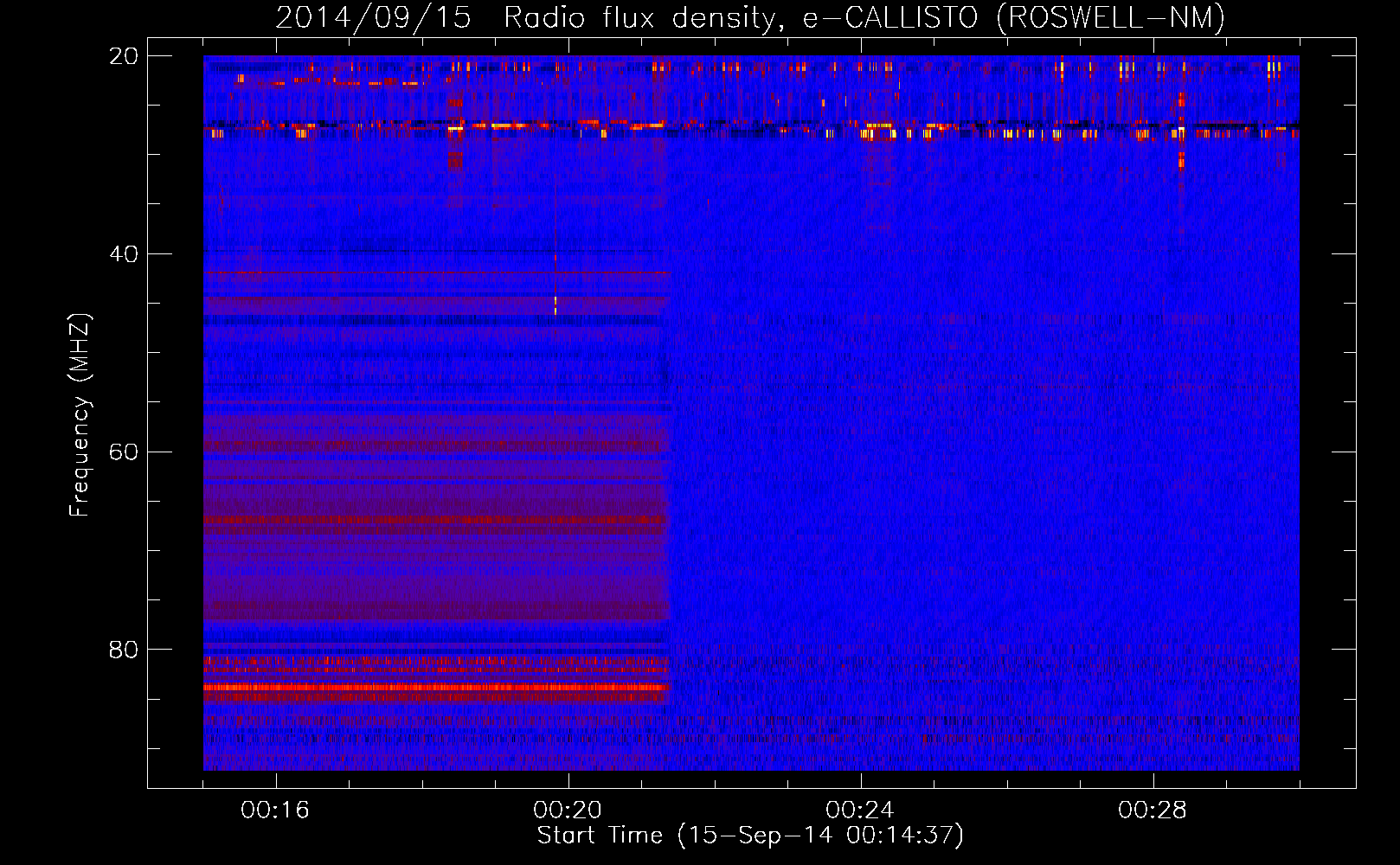Click the 00:28 time tick label

(x=1153, y=810)
